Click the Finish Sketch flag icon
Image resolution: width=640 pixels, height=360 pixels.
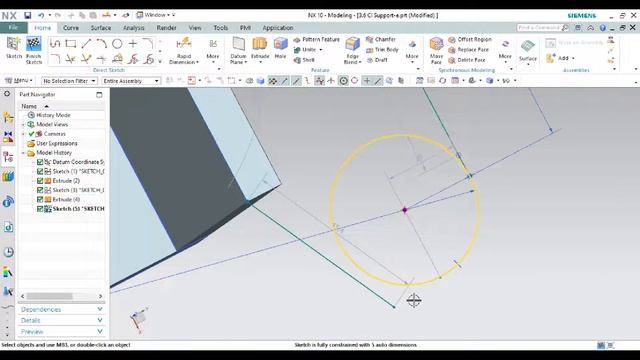pos(33,44)
